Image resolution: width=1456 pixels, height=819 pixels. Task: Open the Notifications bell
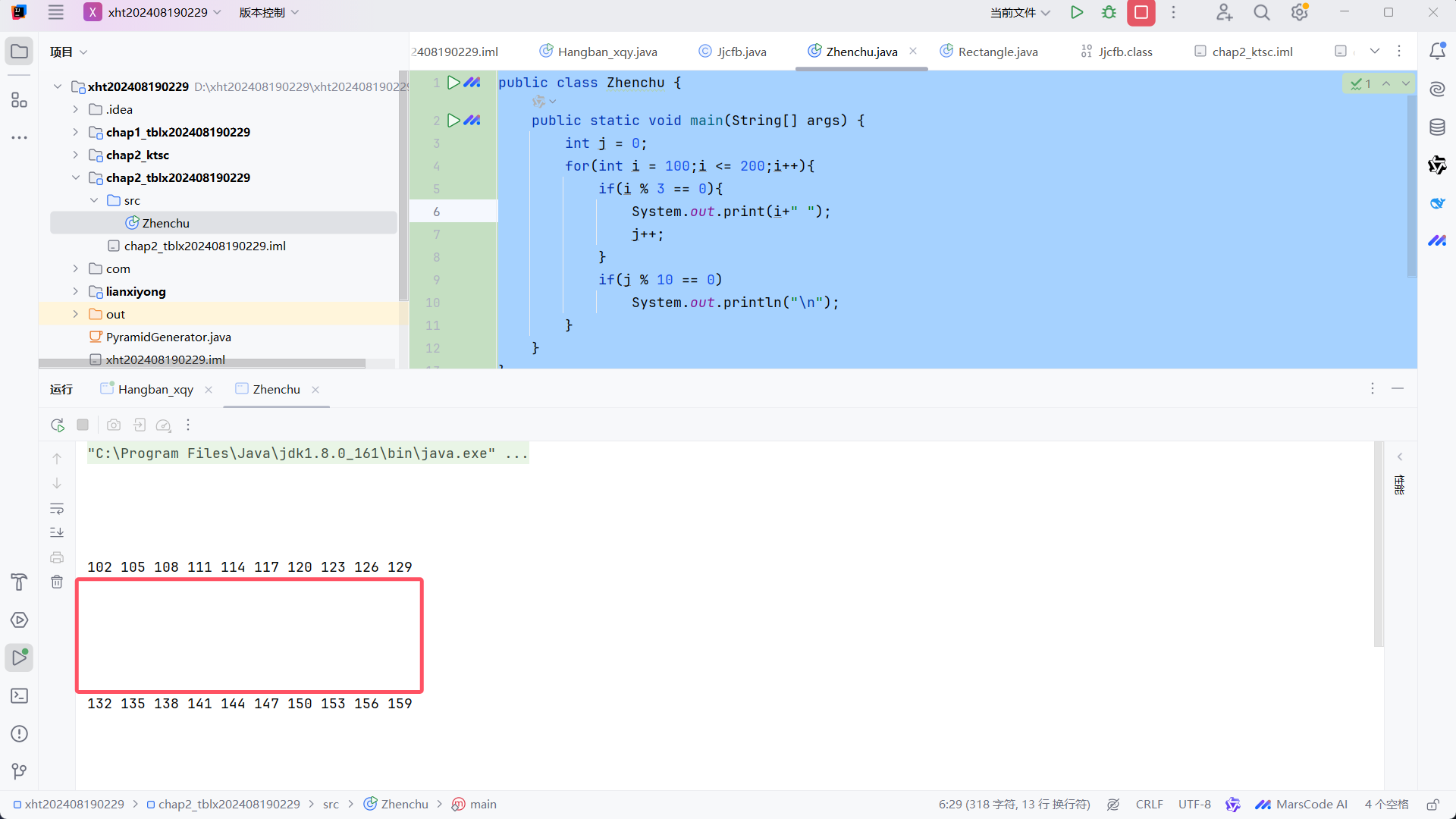coord(1437,51)
